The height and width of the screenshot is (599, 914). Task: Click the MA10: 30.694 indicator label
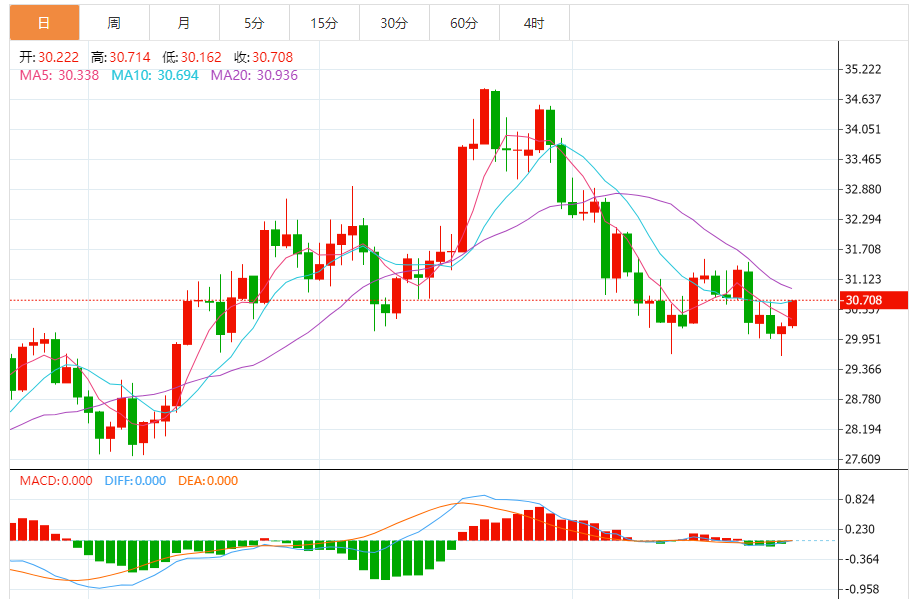[155, 75]
